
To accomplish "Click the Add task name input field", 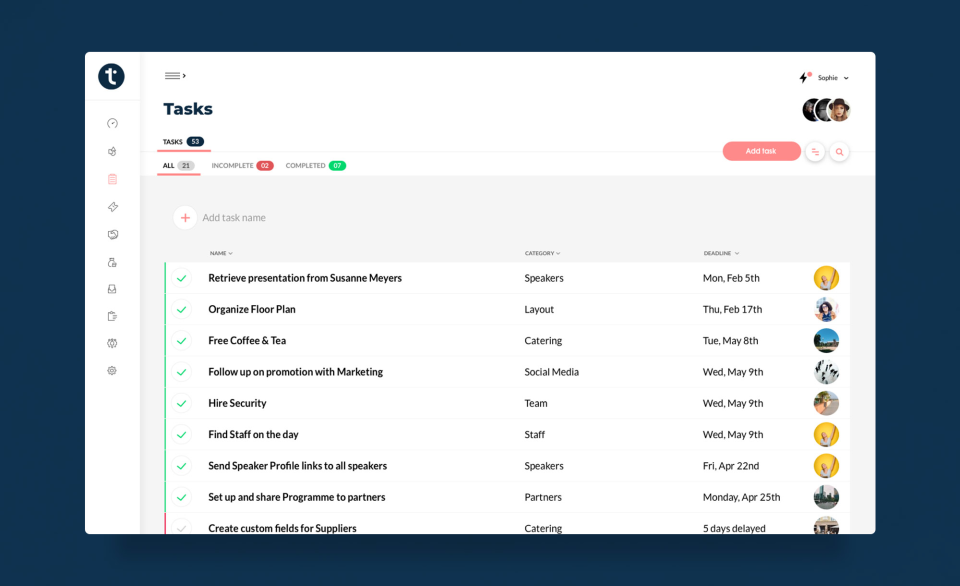I will (234, 218).
